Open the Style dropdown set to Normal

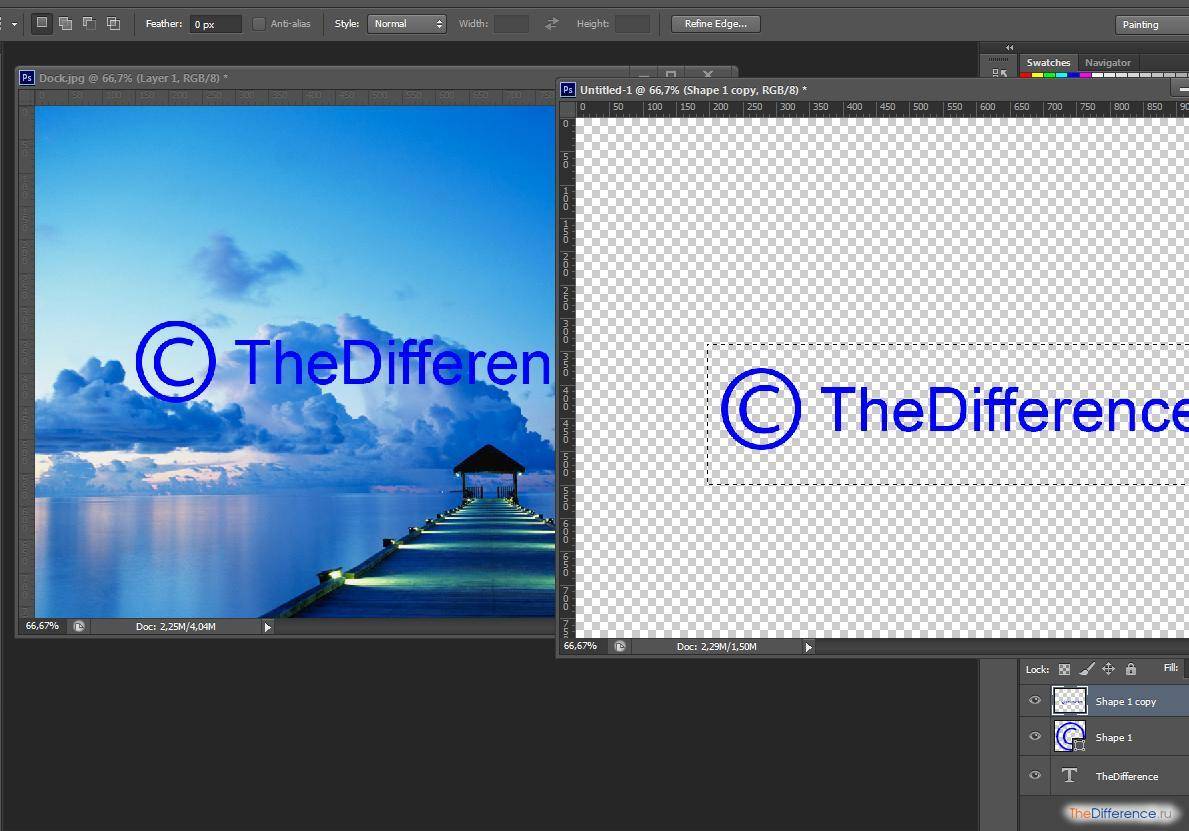pyautogui.click(x=406, y=24)
